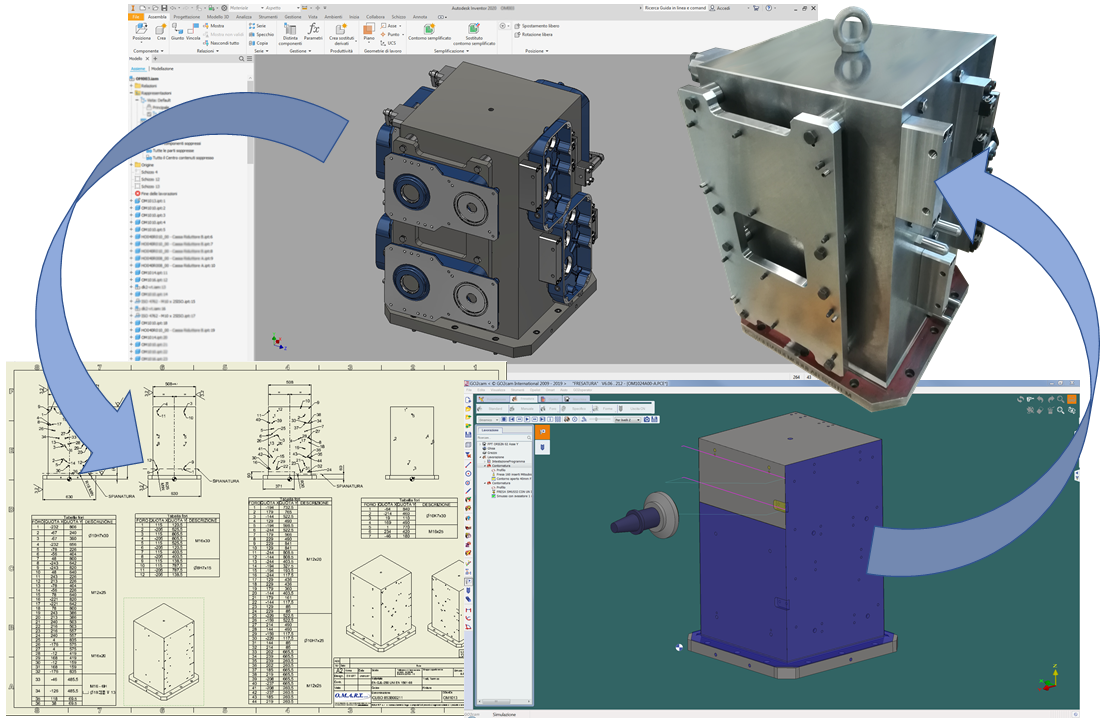Open the Parametri fx tool

pos(314,31)
